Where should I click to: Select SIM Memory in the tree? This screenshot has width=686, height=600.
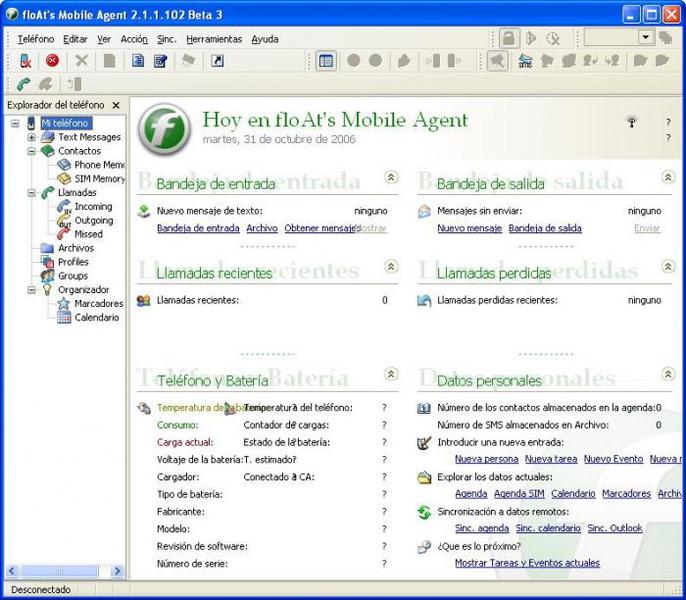tap(99, 179)
